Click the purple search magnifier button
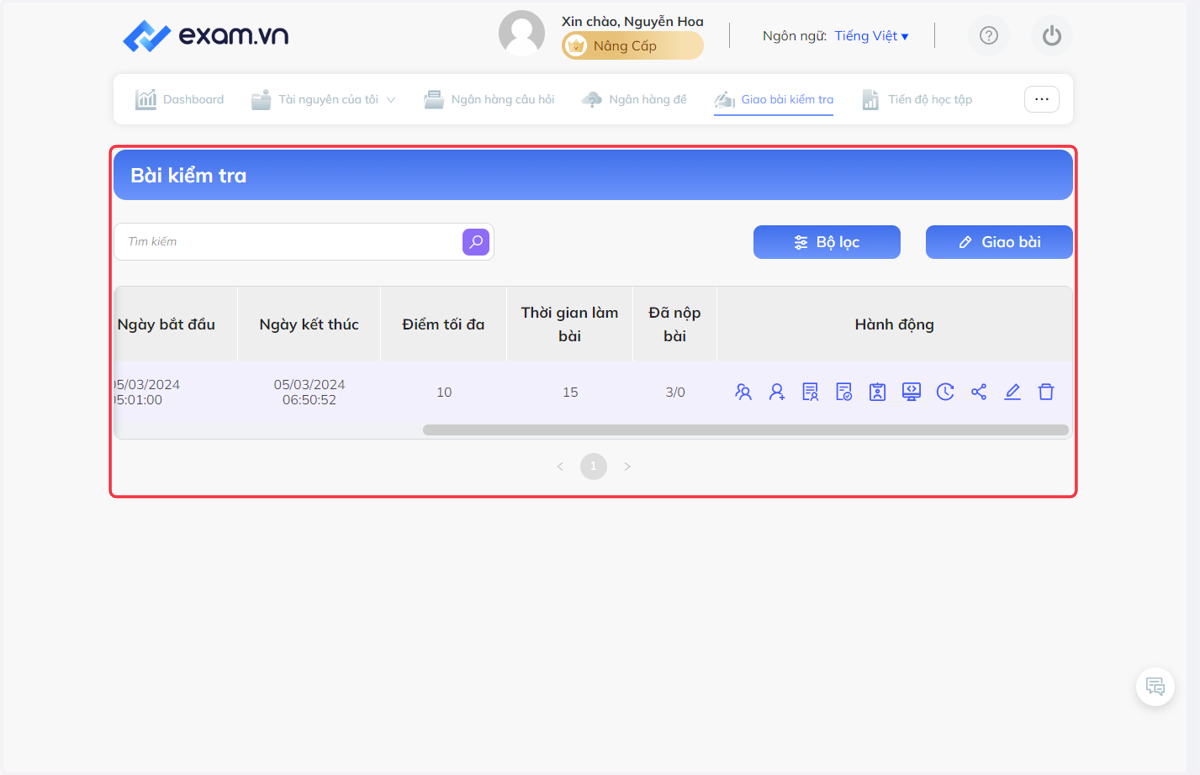This screenshot has width=1200, height=775. tap(476, 242)
